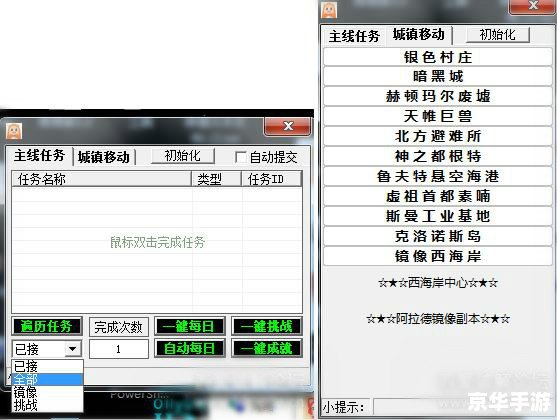Move to 虚祖首都素喃

(438, 196)
